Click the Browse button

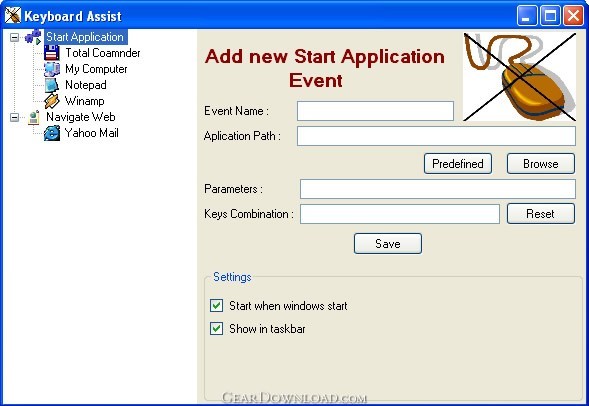coord(541,164)
